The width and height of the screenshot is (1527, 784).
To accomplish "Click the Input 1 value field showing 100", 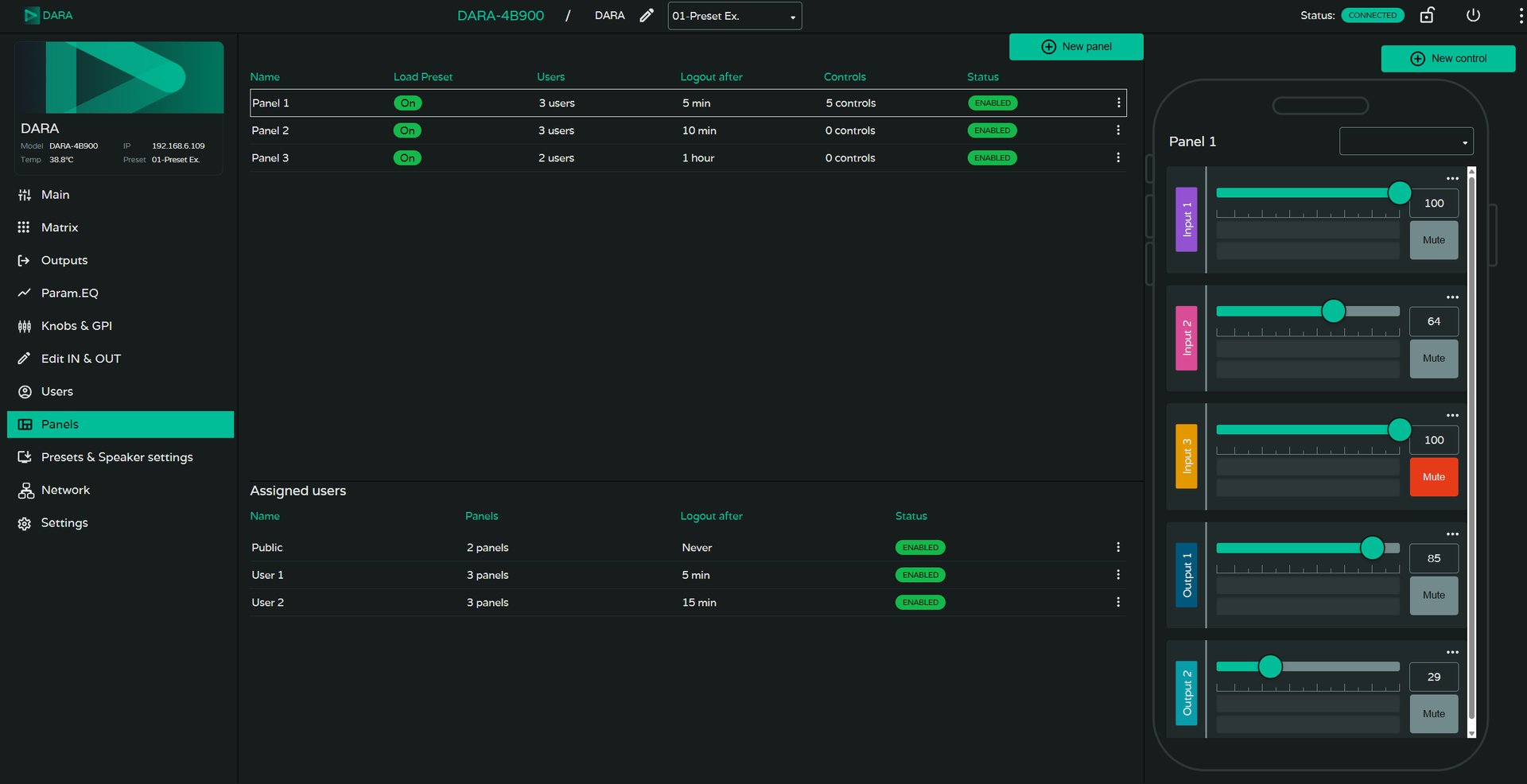I will click(x=1434, y=204).
